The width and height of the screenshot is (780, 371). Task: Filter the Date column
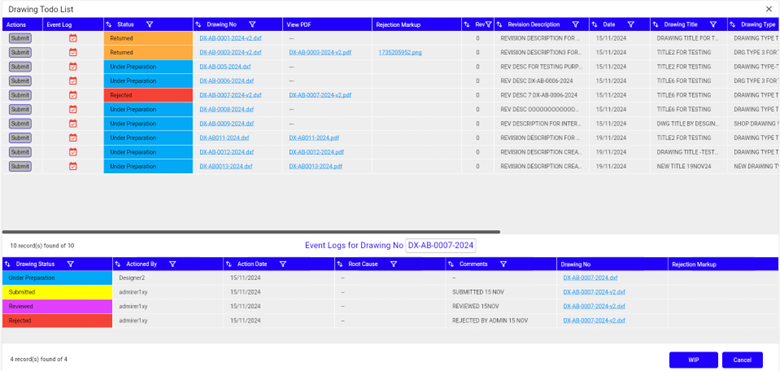(x=631, y=24)
